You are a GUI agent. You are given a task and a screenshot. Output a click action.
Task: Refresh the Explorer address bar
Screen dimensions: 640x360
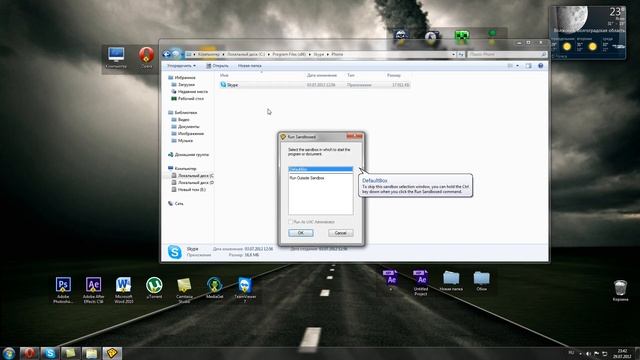tap(461, 54)
